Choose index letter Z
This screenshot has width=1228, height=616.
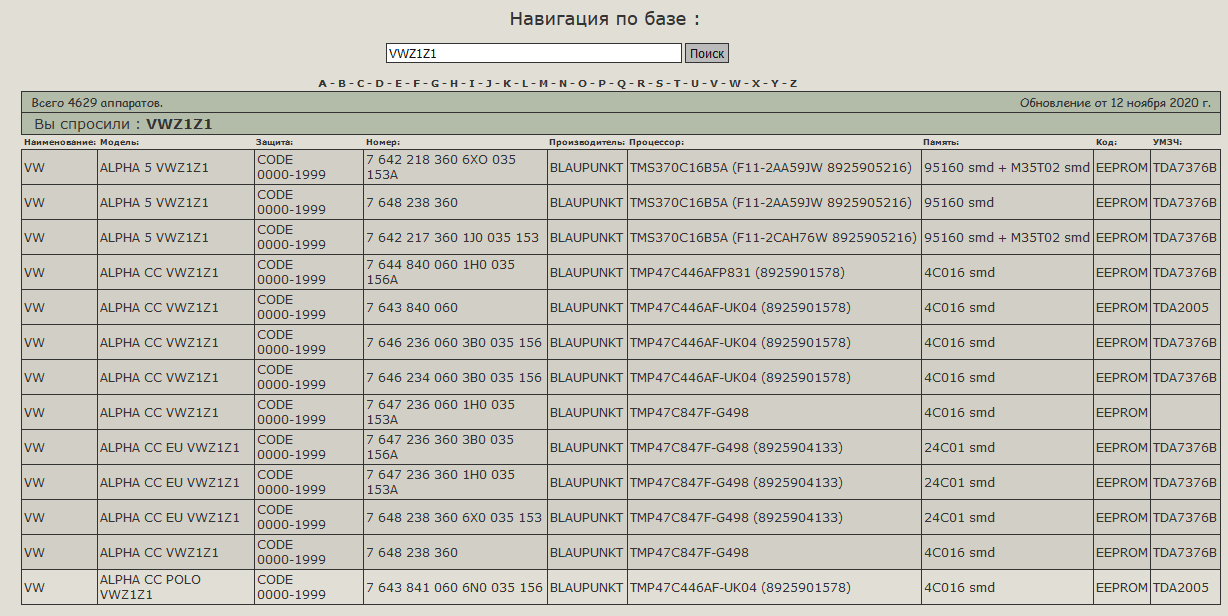click(793, 83)
